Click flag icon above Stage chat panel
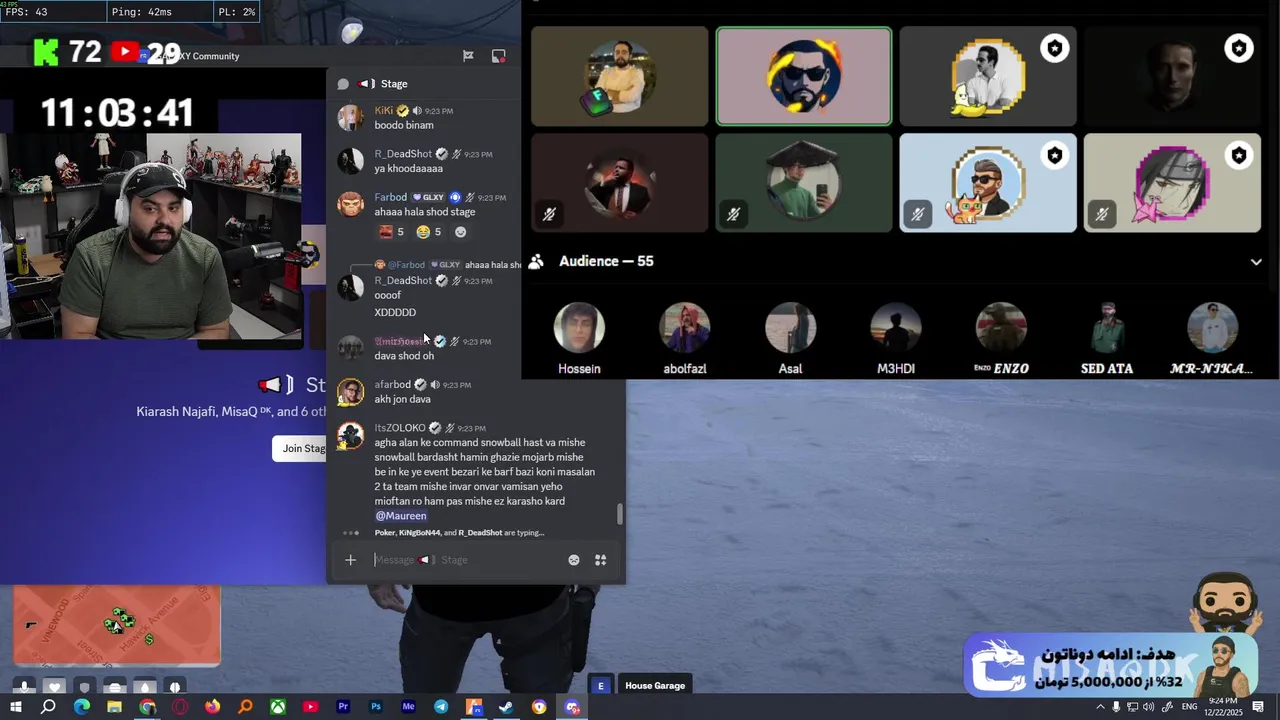This screenshot has height=720, width=1280. click(468, 56)
